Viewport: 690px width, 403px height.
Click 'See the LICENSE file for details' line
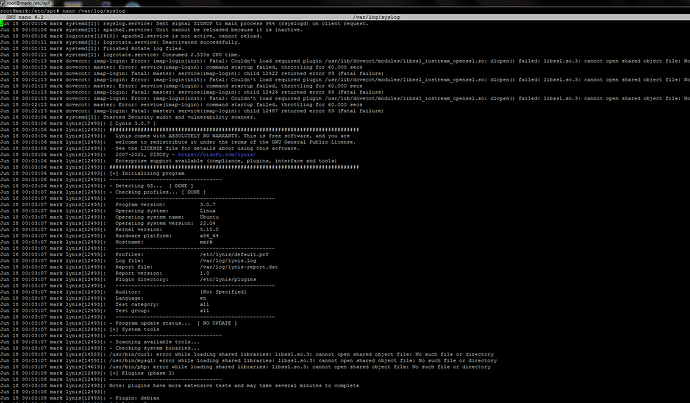(x=207, y=148)
